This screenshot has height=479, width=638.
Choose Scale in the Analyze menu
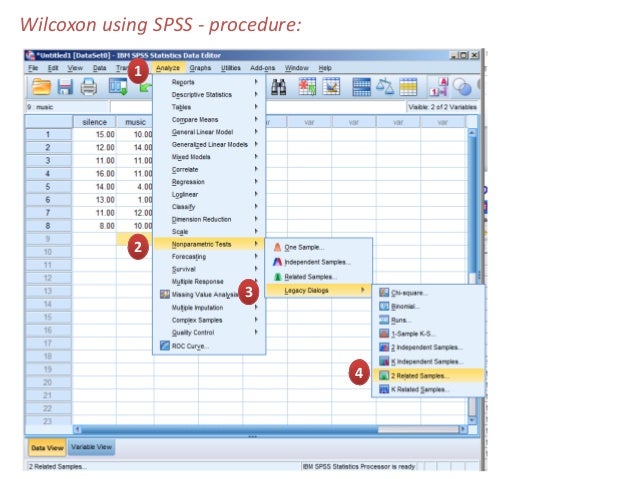(x=209, y=232)
